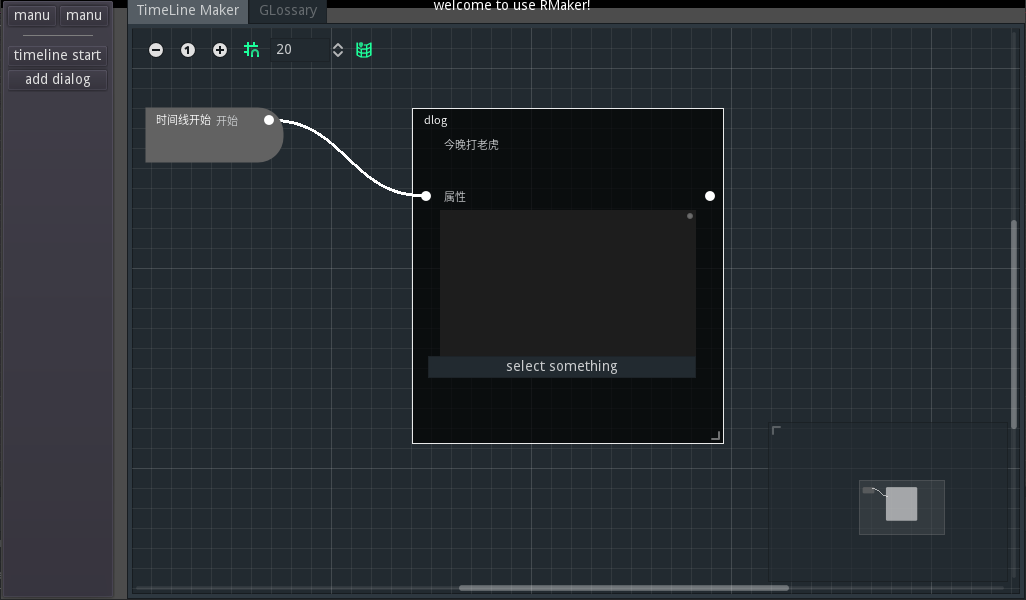Click the dark text area inside dlog node
Viewport: 1026px width, 600px height.
click(567, 283)
